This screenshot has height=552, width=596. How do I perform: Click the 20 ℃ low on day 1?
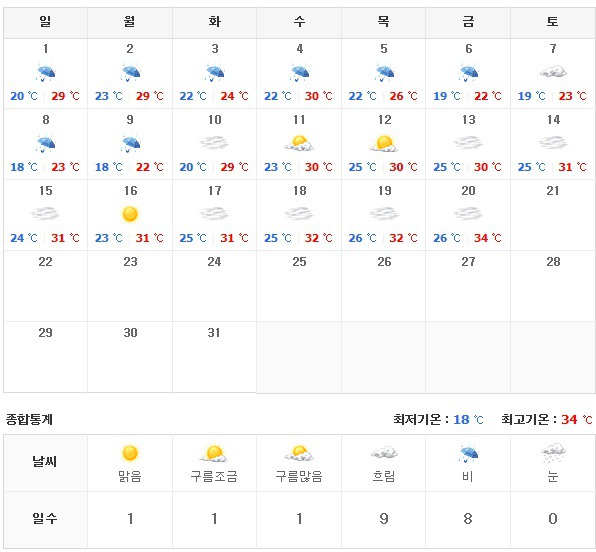point(24,96)
